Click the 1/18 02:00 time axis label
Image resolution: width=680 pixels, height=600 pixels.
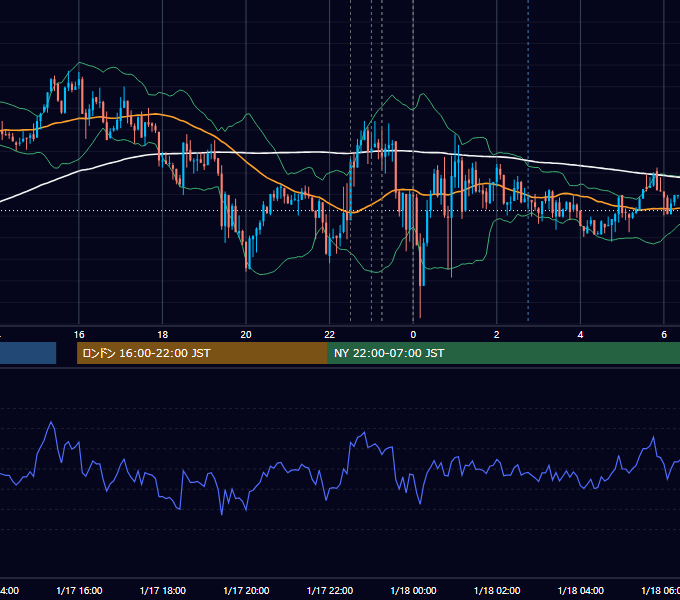click(497, 590)
